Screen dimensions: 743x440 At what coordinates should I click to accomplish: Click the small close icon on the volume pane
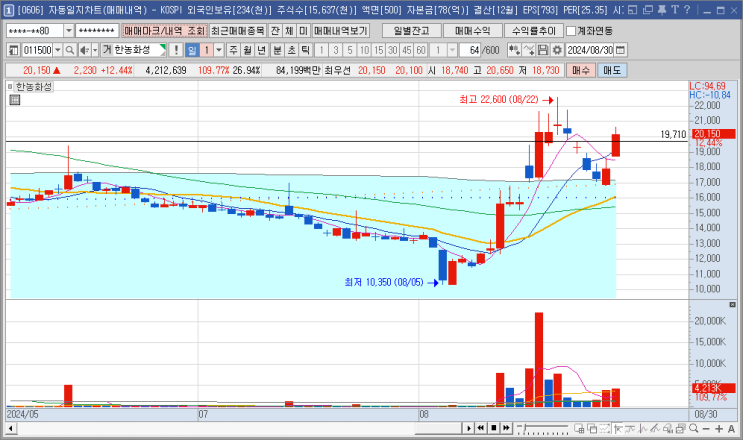tap(732, 305)
